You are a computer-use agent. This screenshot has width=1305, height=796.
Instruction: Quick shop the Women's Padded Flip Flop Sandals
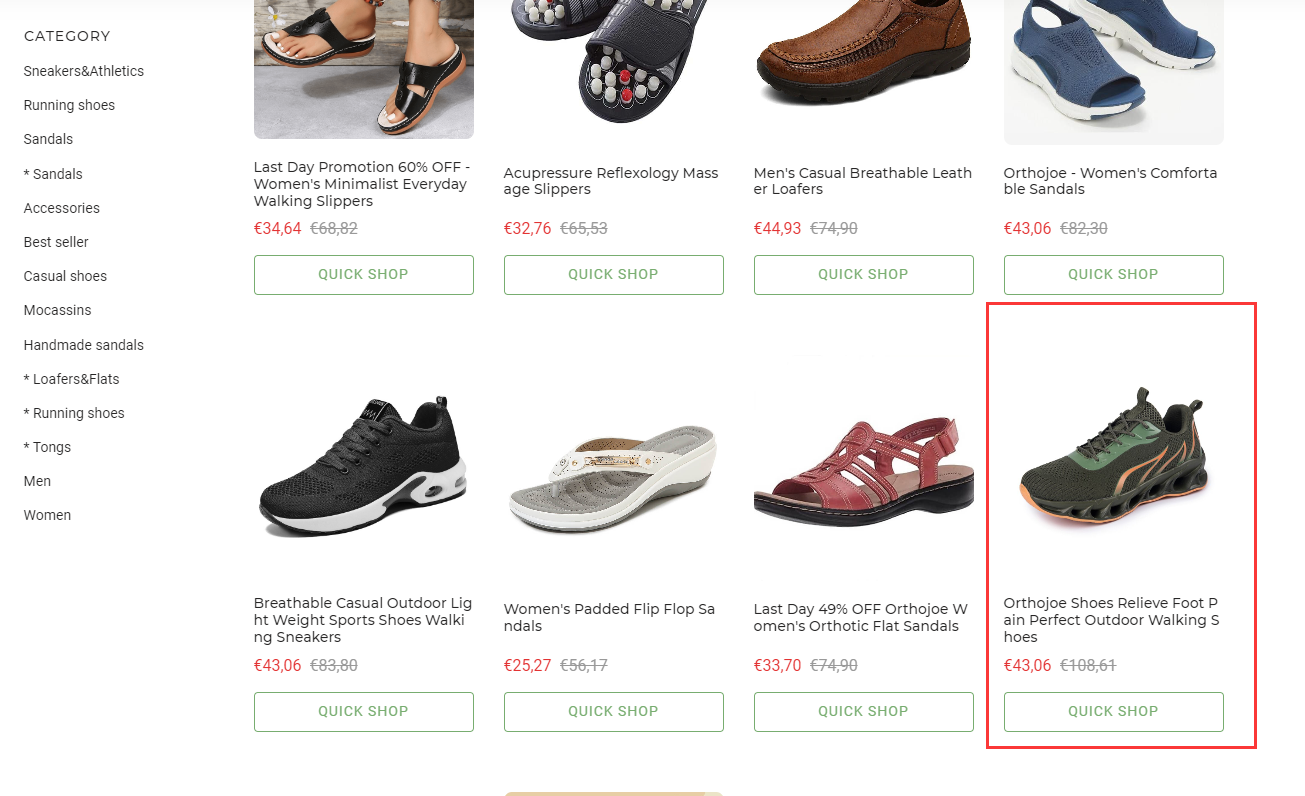(x=613, y=712)
